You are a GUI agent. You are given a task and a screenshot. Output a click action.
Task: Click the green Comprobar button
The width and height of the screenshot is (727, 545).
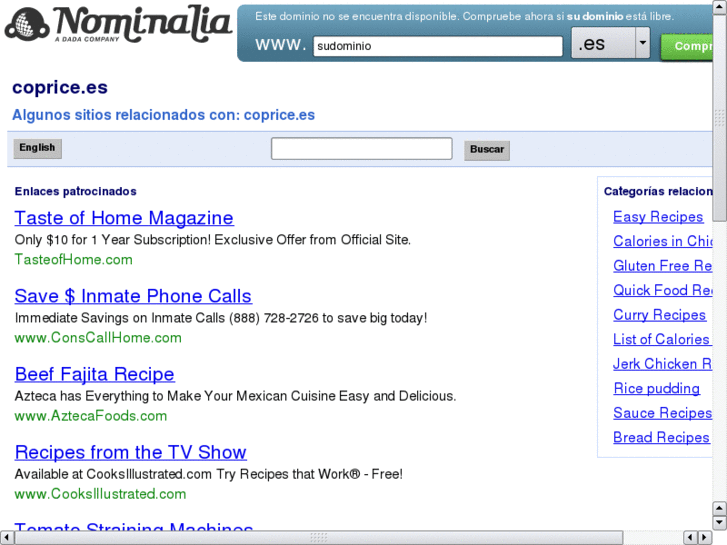(x=687, y=47)
